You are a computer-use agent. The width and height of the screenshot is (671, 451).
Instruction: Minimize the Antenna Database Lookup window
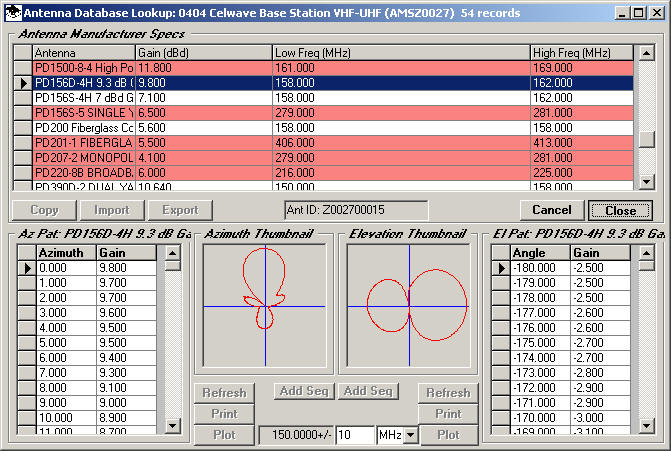click(622, 13)
